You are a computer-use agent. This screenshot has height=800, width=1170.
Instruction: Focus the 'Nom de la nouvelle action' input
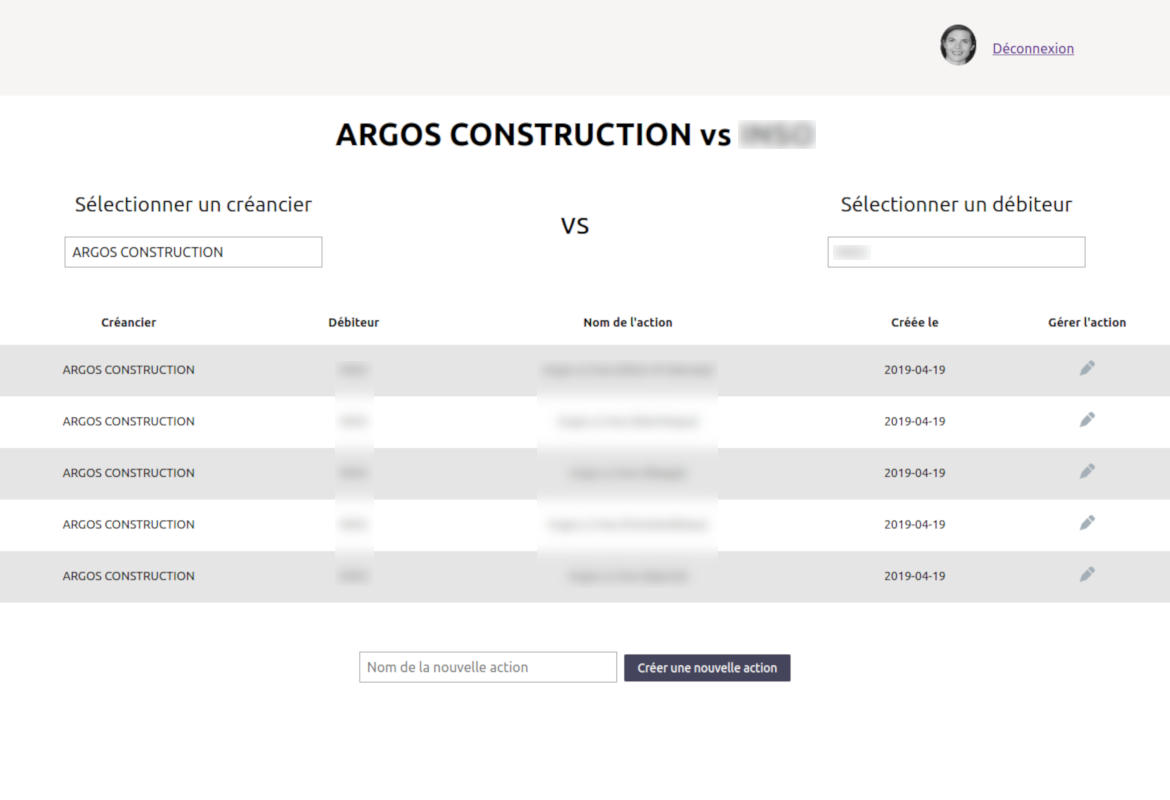pyautogui.click(x=488, y=667)
